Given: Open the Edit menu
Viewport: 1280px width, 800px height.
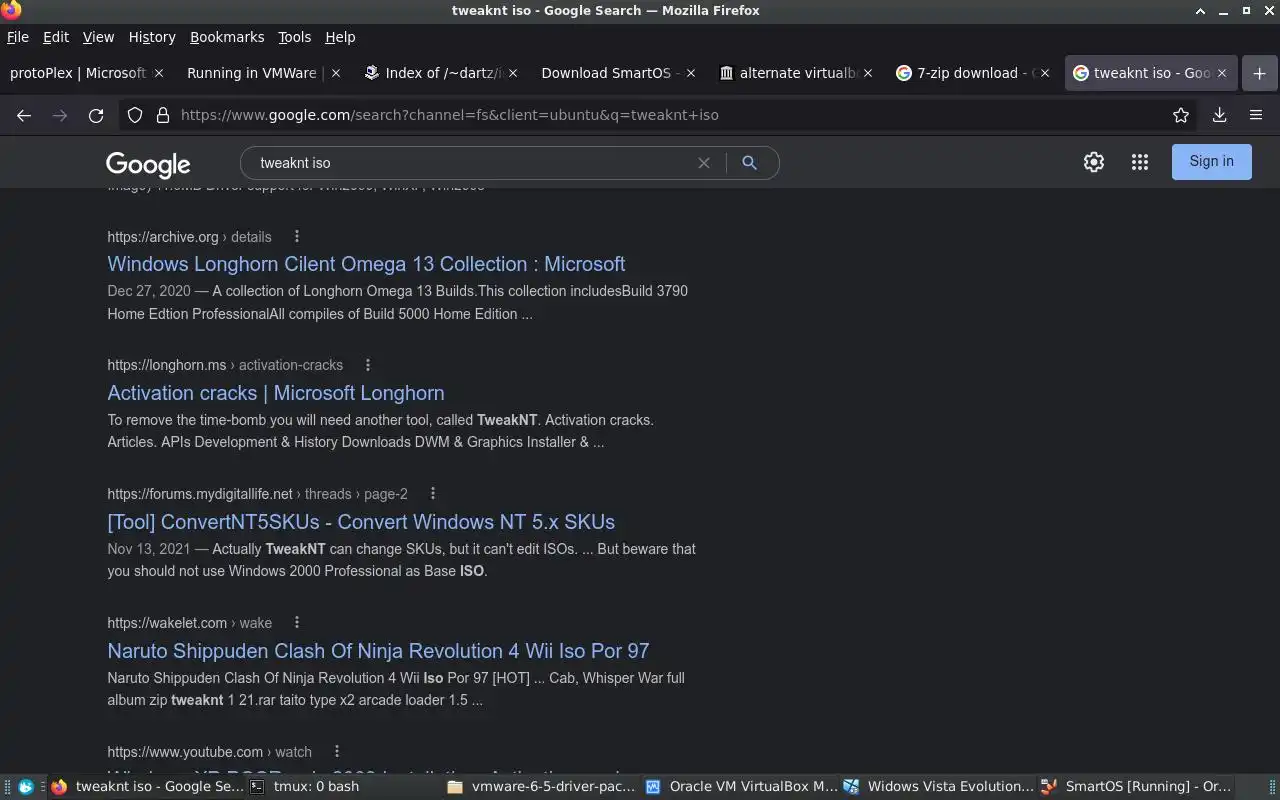Looking at the screenshot, I should point(56,37).
